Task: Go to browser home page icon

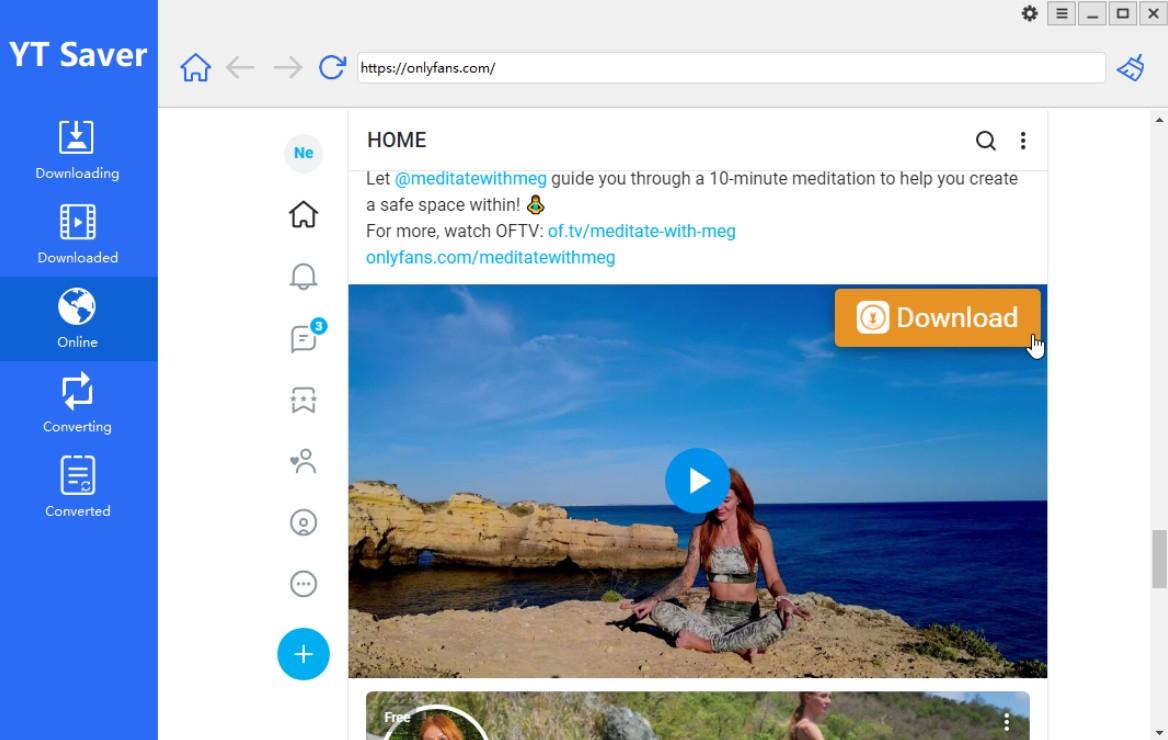Action: tap(195, 68)
